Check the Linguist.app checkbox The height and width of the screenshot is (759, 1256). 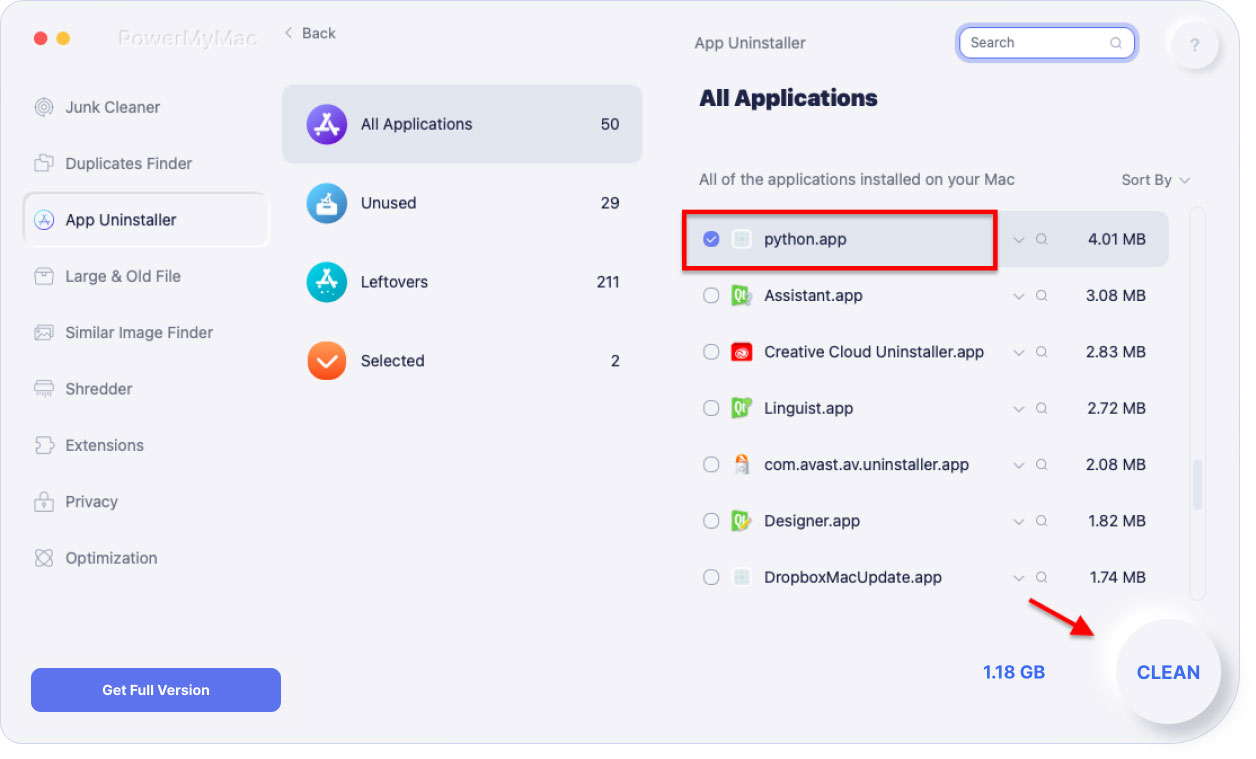click(711, 408)
